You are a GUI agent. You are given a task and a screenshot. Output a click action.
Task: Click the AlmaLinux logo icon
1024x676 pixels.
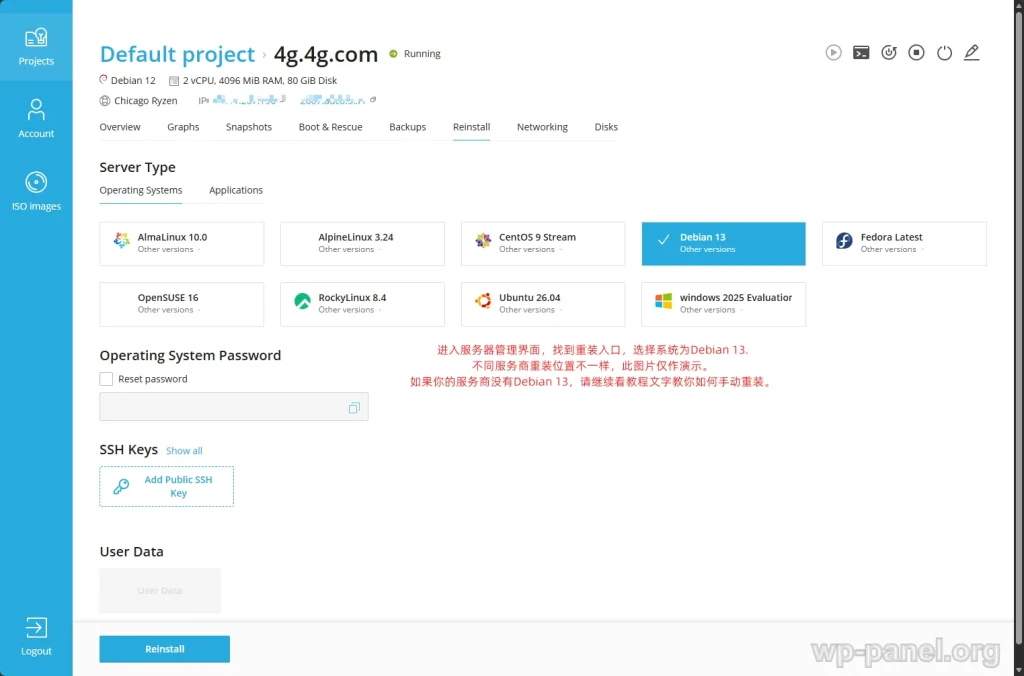(121, 240)
